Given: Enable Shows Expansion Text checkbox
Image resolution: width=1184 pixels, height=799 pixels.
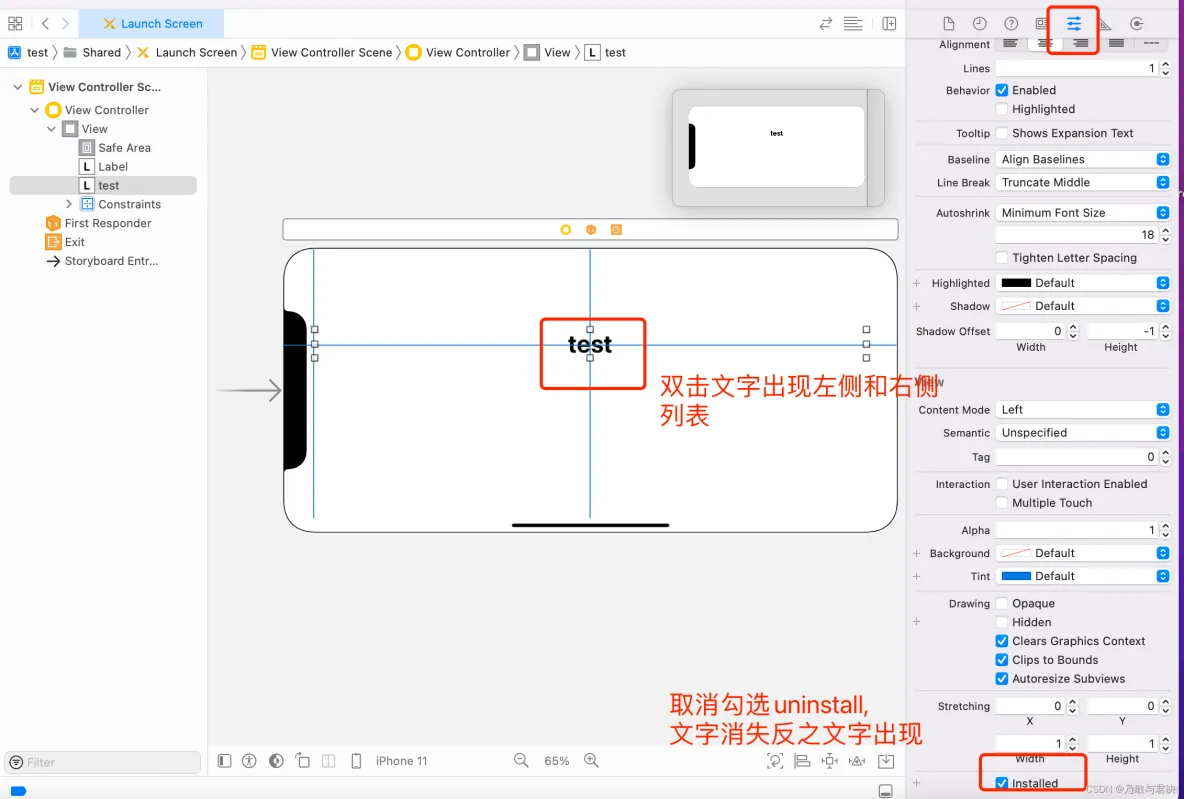Looking at the screenshot, I should (x=1001, y=133).
